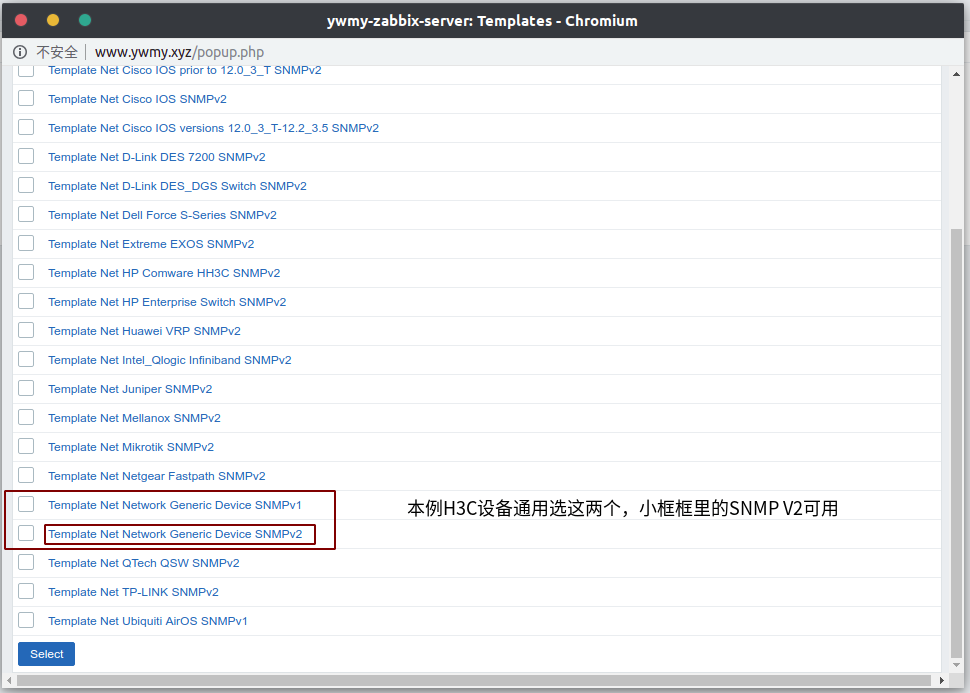Screen dimensions: 970x693
Task: Tick the Dell Force S-Series SNMPv2 checkbox
Action: pos(26,215)
